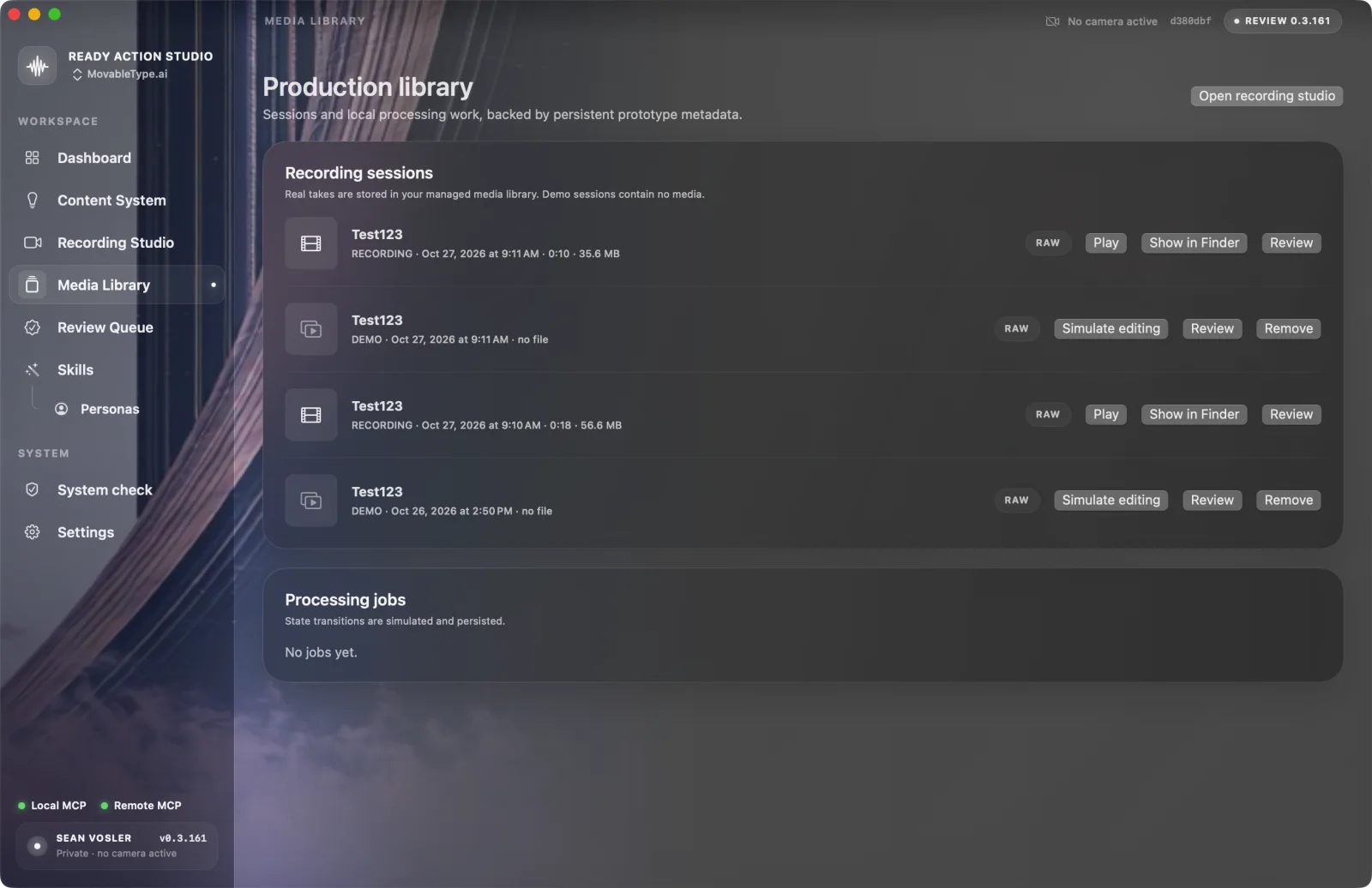Open the System check page
Viewport: 1372px width, 888px height.
pyautogui.click(x=117, y=489)
